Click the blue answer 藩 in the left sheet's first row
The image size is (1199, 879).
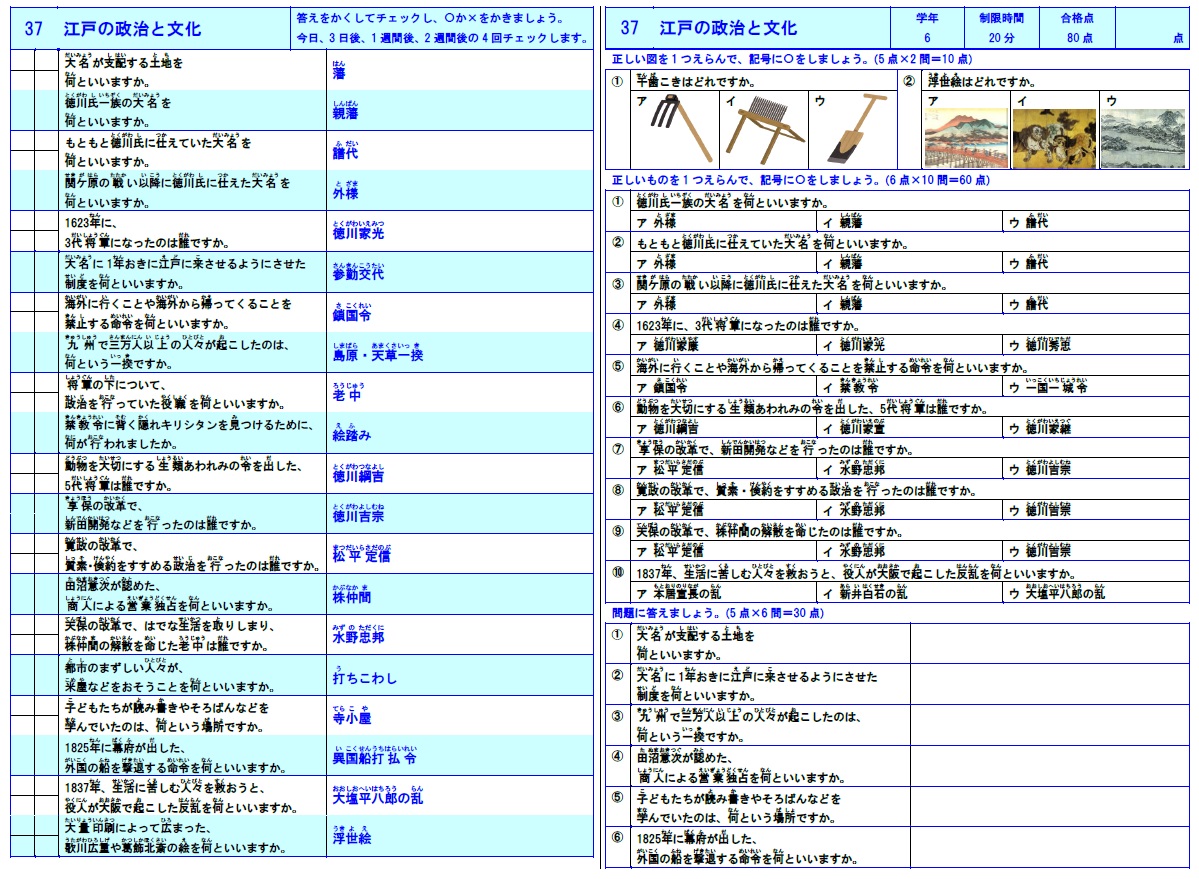click(x=339, y=72)
